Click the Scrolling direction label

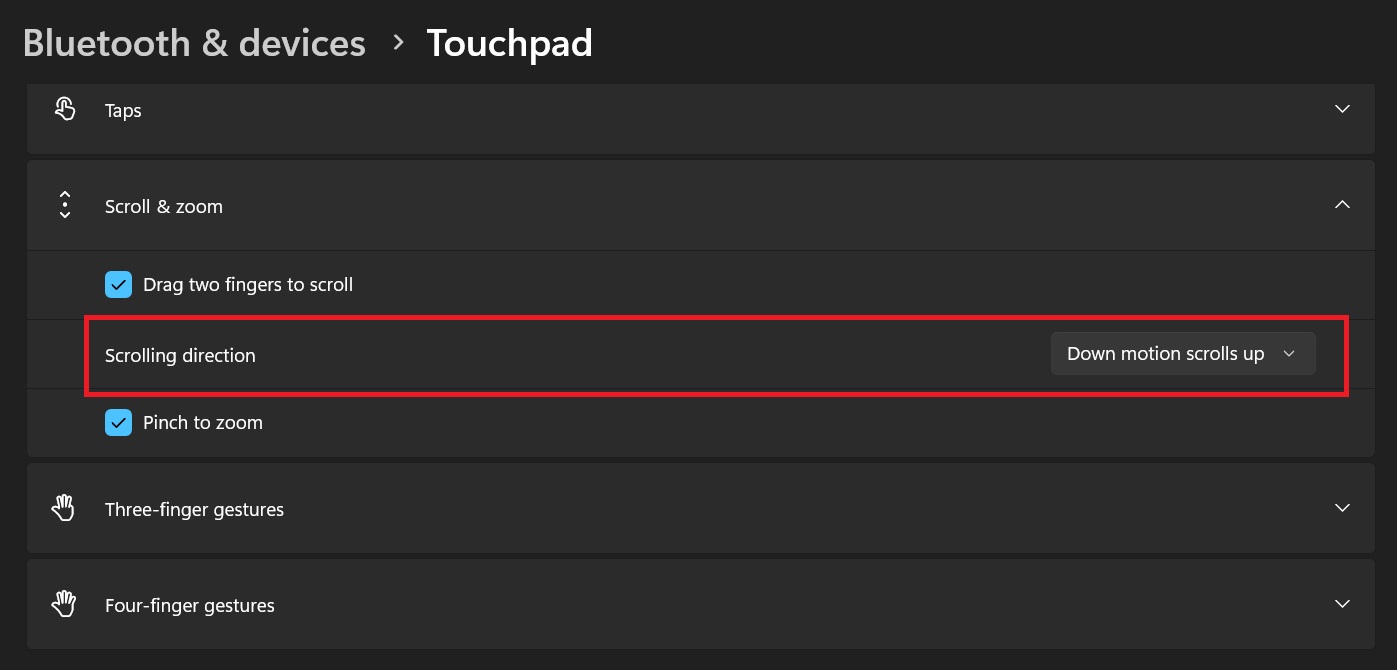180,355
